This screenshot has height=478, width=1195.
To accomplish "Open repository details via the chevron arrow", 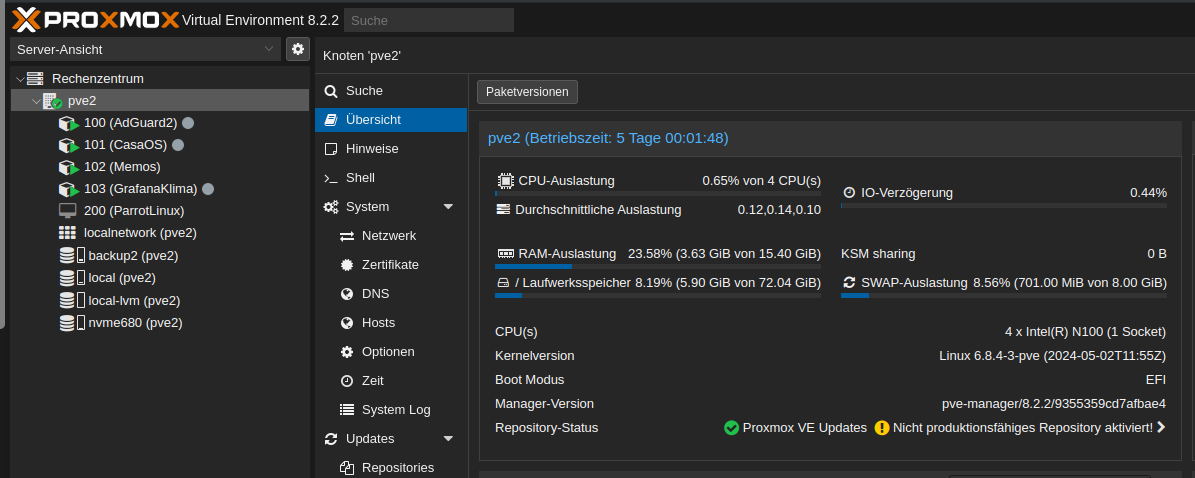I will tap(1161, 428).
